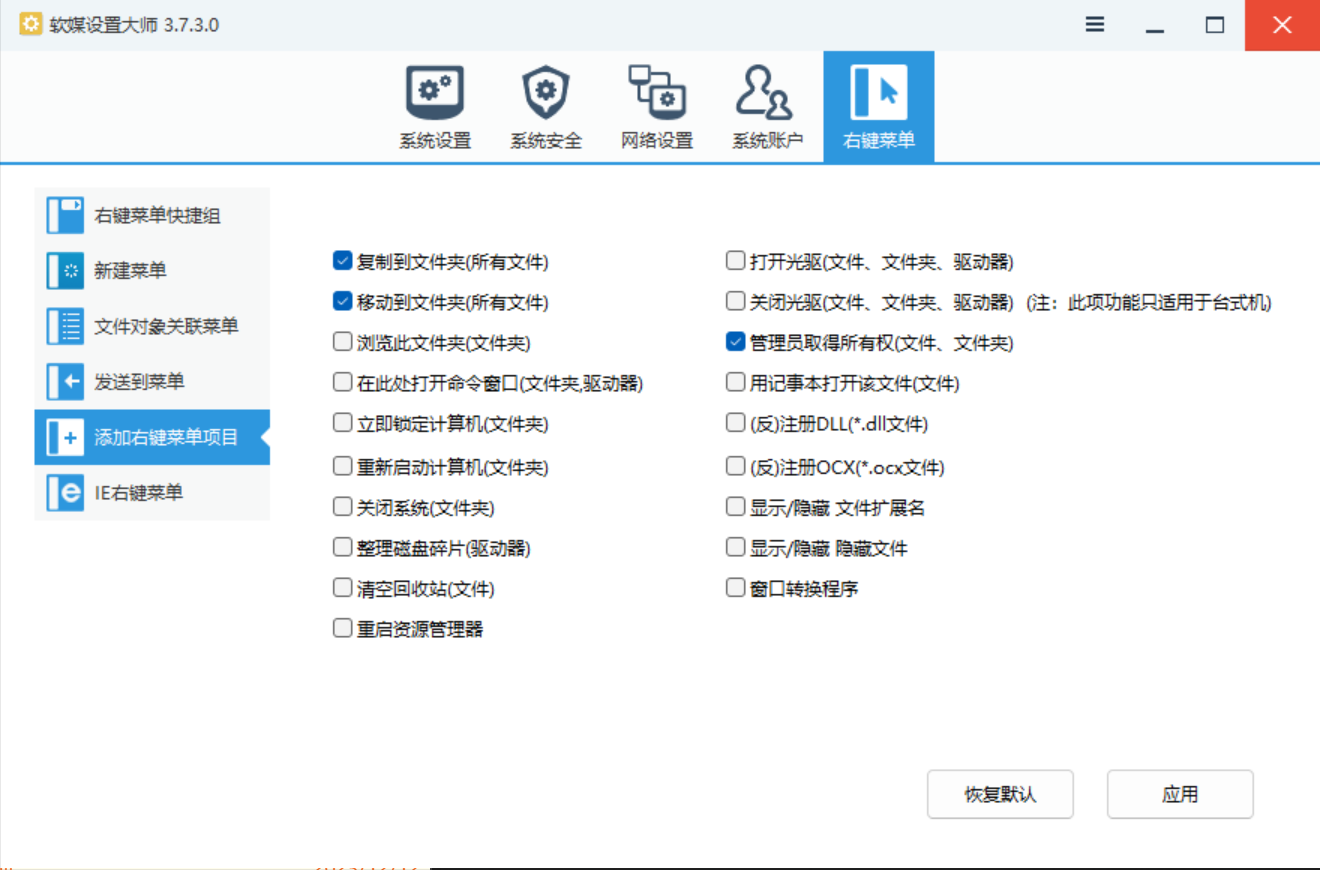Image resolution: width=1320 pixels, height=870 pixels.
Task: Uncheck 移动到文件夹(所有文件)
Action: [342, 301]
